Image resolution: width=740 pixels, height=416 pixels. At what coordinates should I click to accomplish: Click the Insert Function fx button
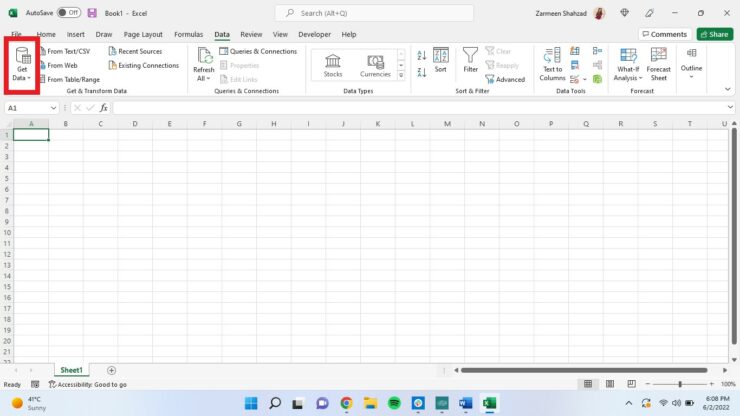[103, 108]
